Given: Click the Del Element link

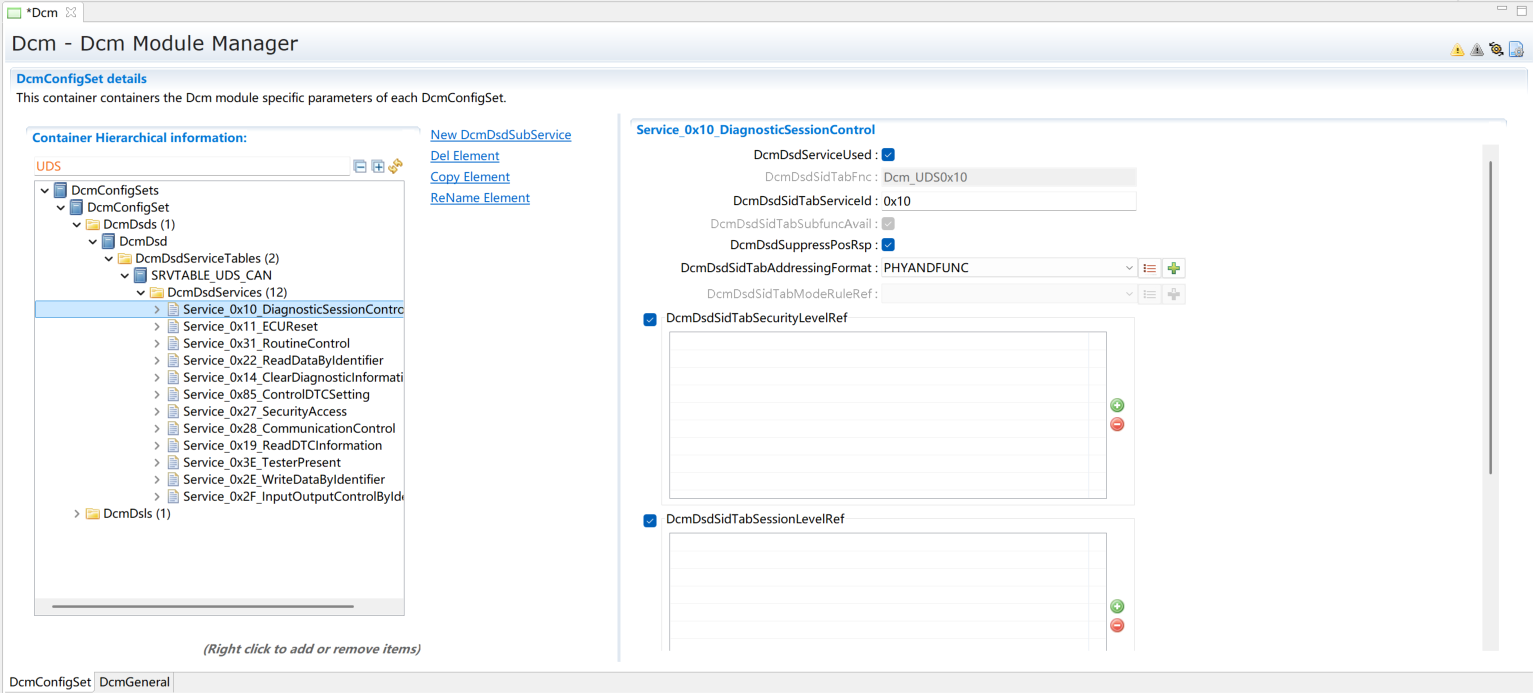Looking at the screenshot, I should point(464,156).
